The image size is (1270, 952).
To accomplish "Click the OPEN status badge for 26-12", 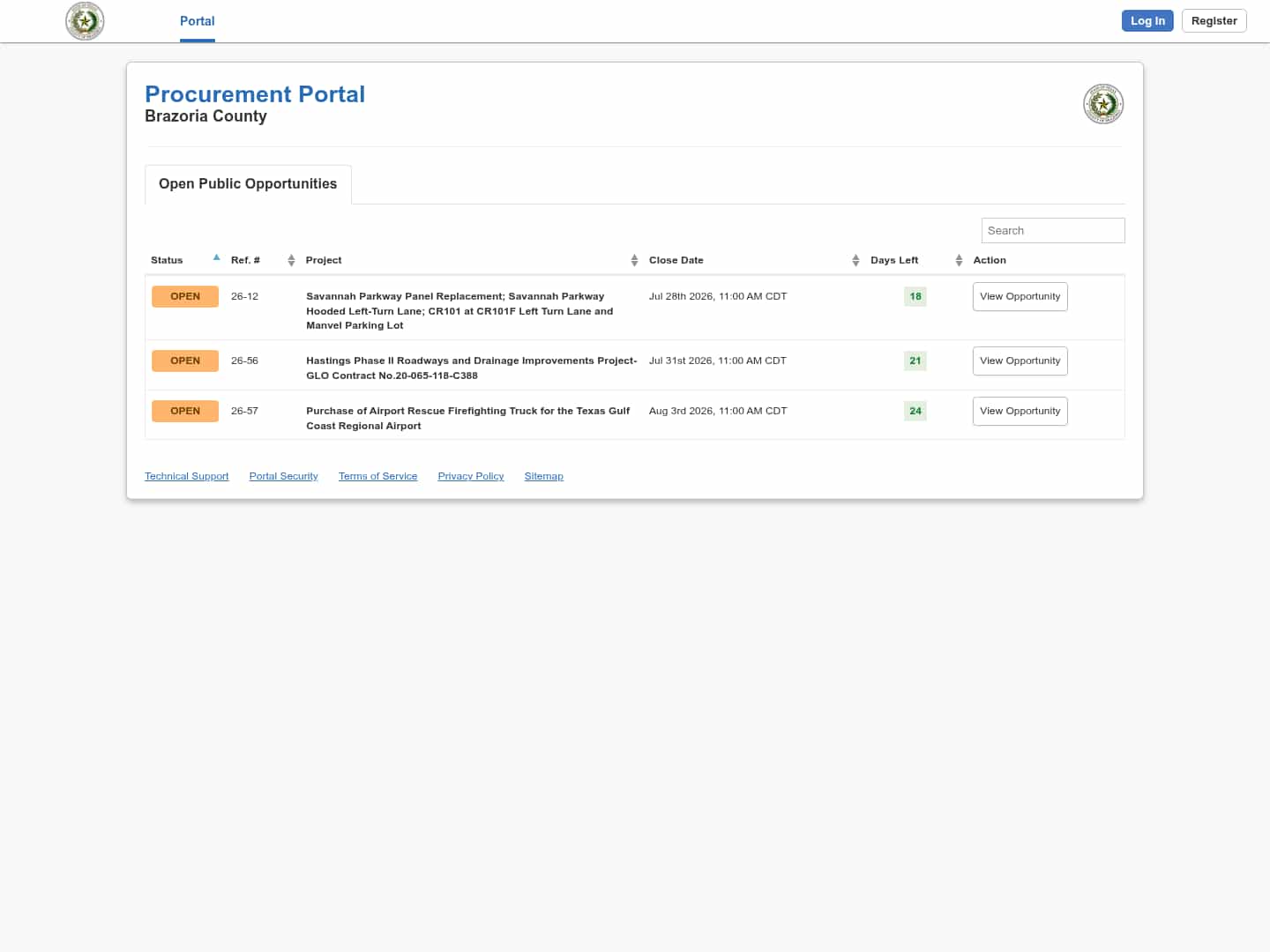I will click(x=185, y=296).
